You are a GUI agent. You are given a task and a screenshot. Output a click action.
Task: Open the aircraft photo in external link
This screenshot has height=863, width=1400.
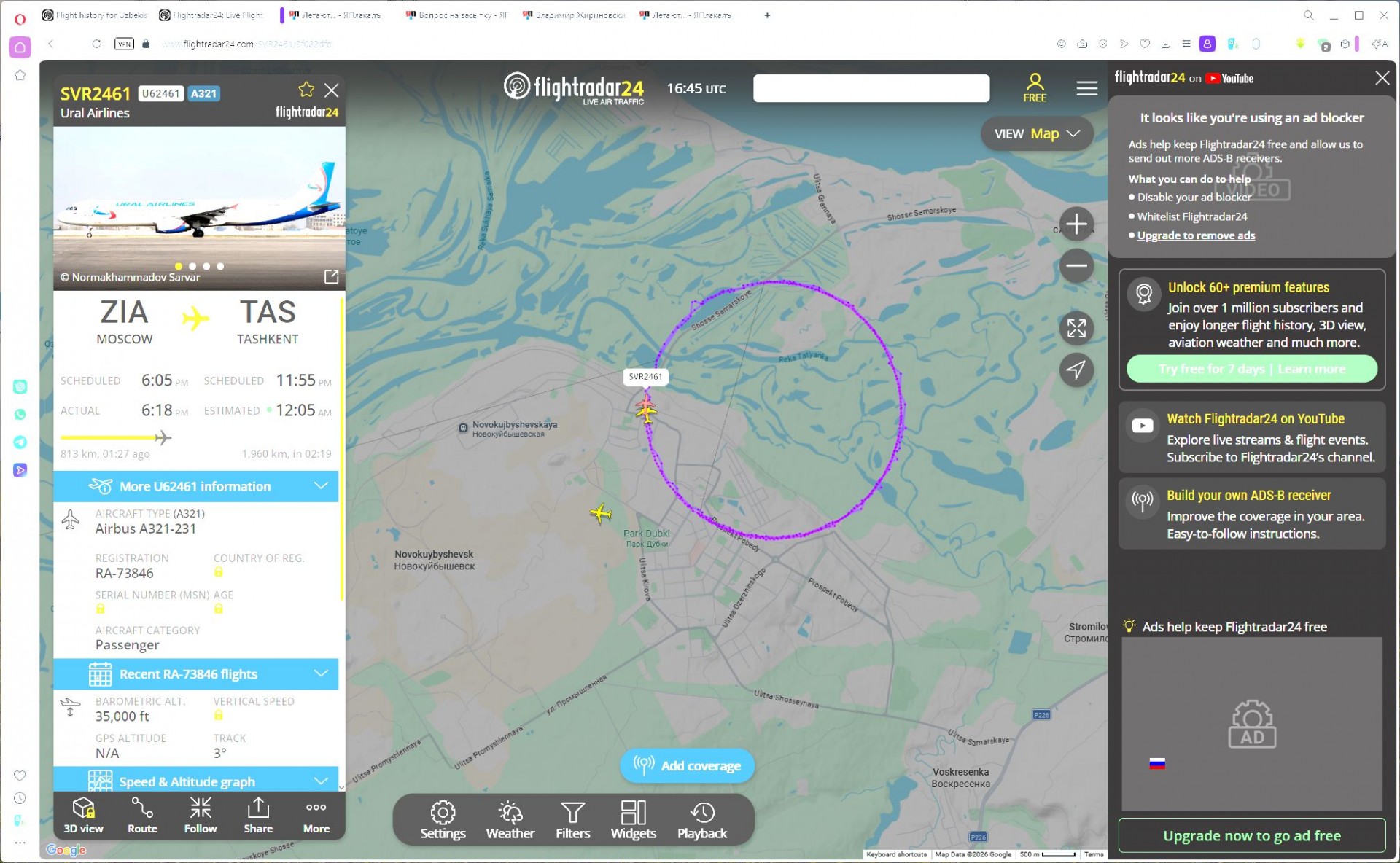click(x=331, y=276)
